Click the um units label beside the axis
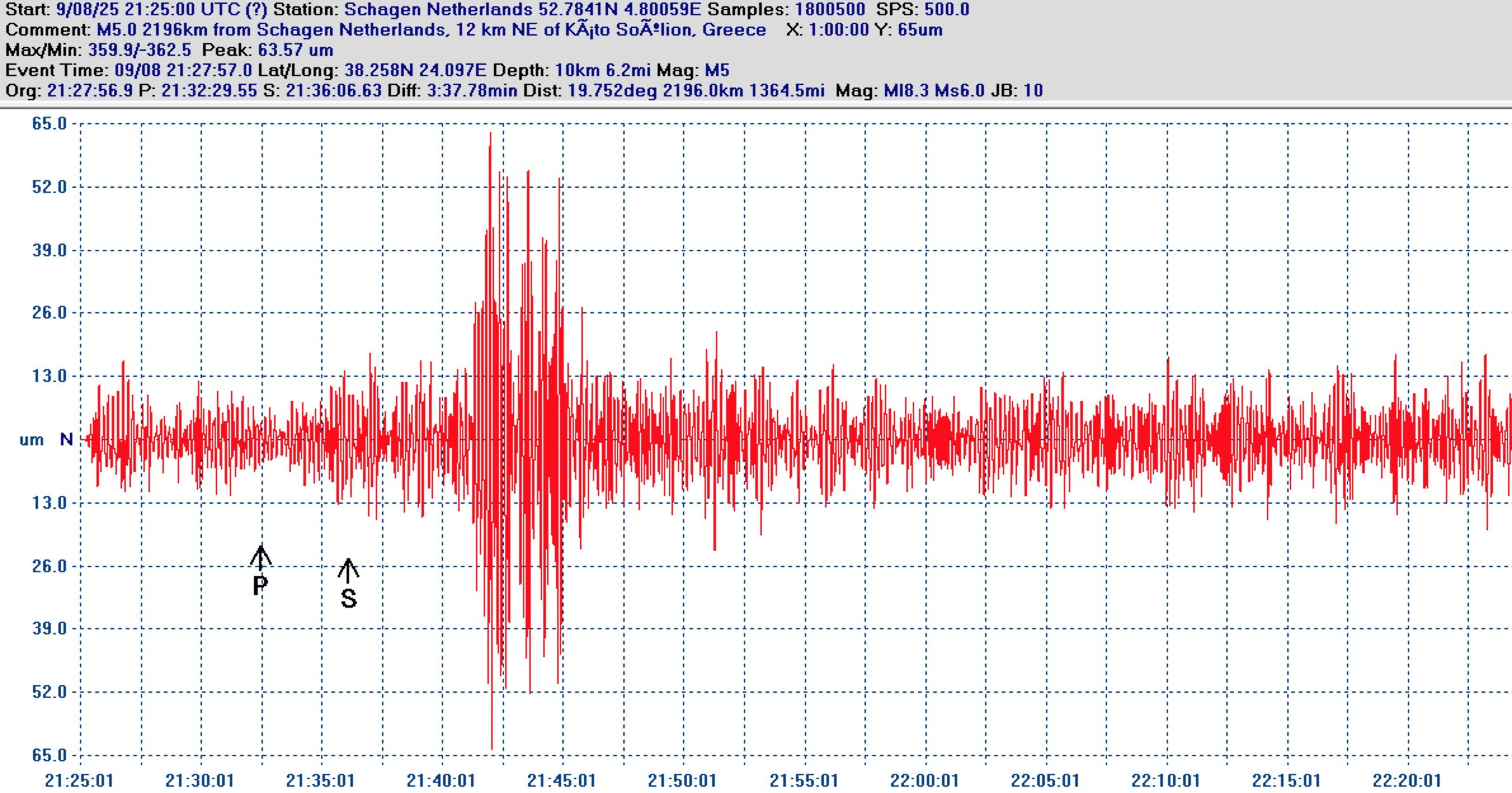Viewport: 1512px width, 793px height. click(32, 440)
